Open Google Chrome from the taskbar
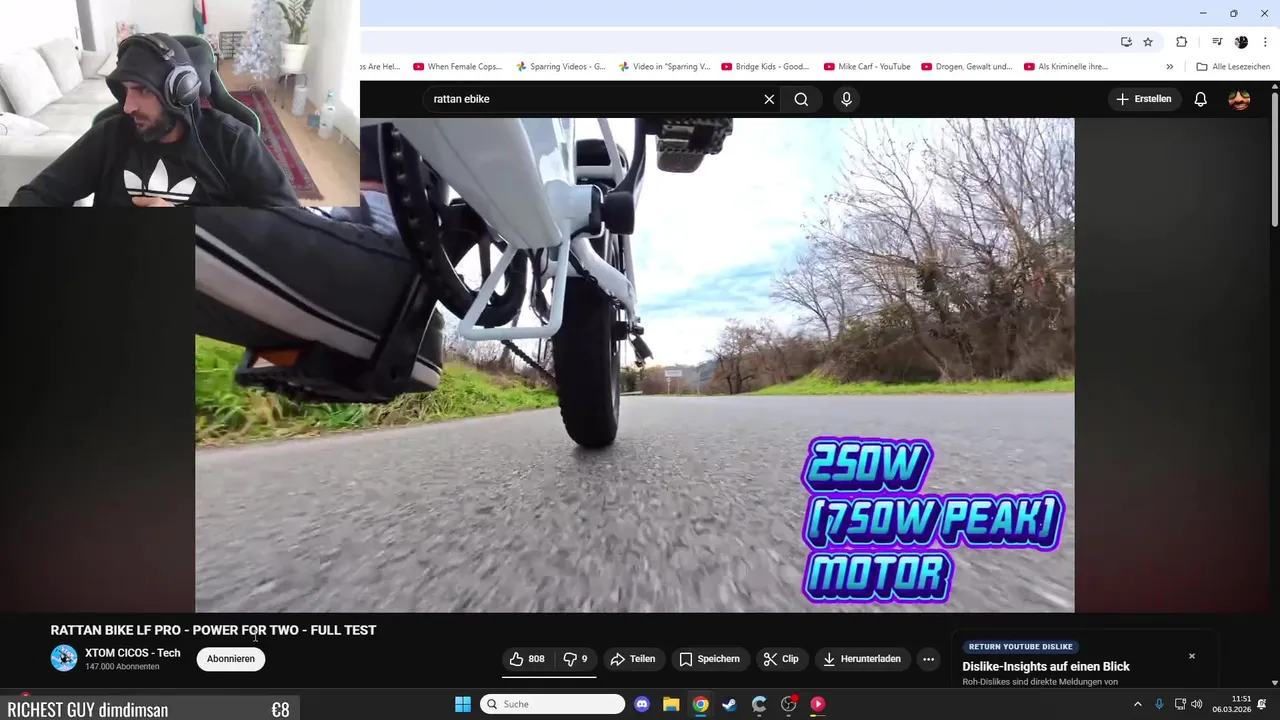Screen dimensions: 1280x720 700,704
